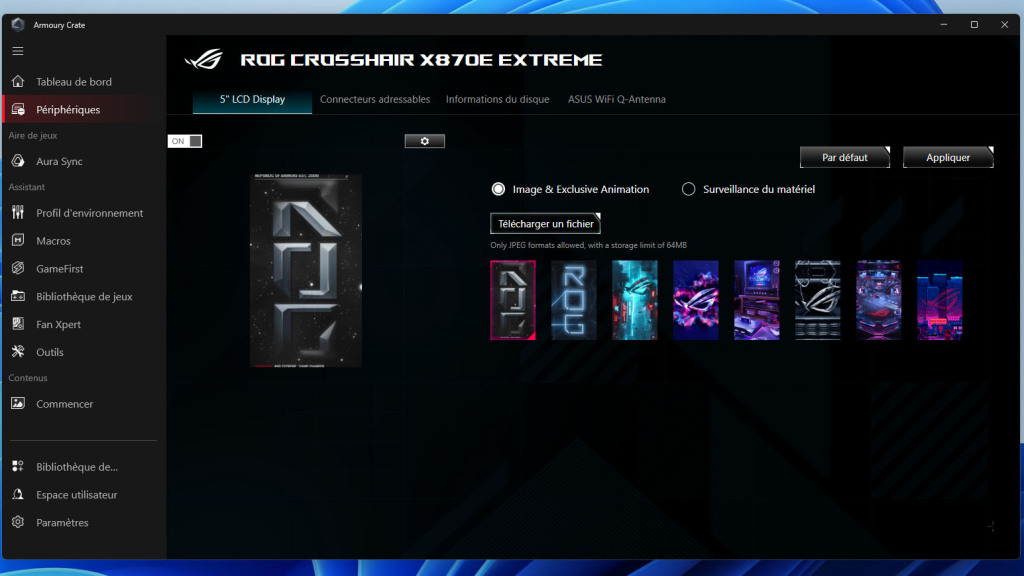Click the Contenus section label
Screen dimensions: 1024x576
coord(28,377)
